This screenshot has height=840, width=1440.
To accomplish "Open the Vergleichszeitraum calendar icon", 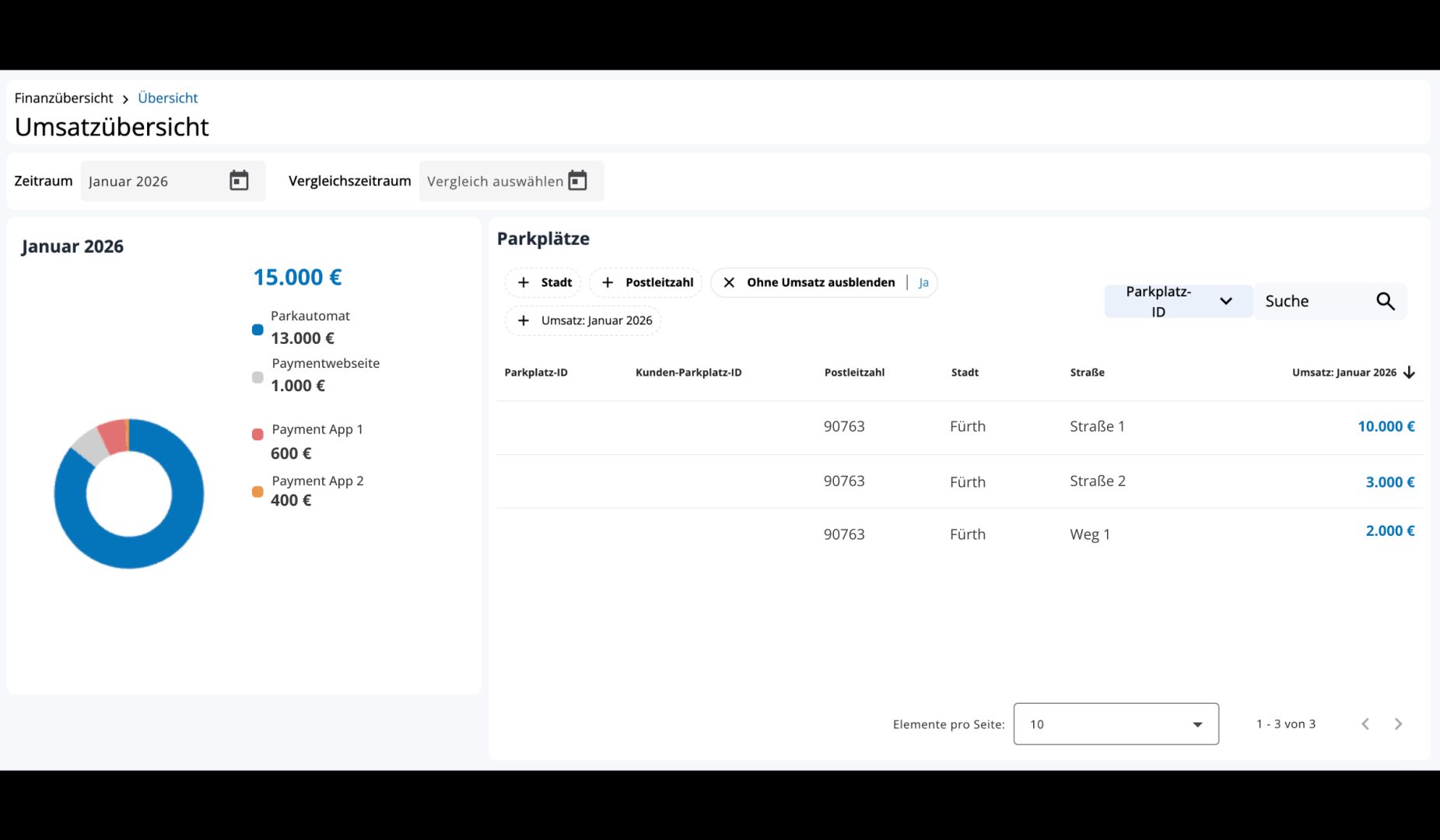I will pyautogui.click(x=577, y=180).
